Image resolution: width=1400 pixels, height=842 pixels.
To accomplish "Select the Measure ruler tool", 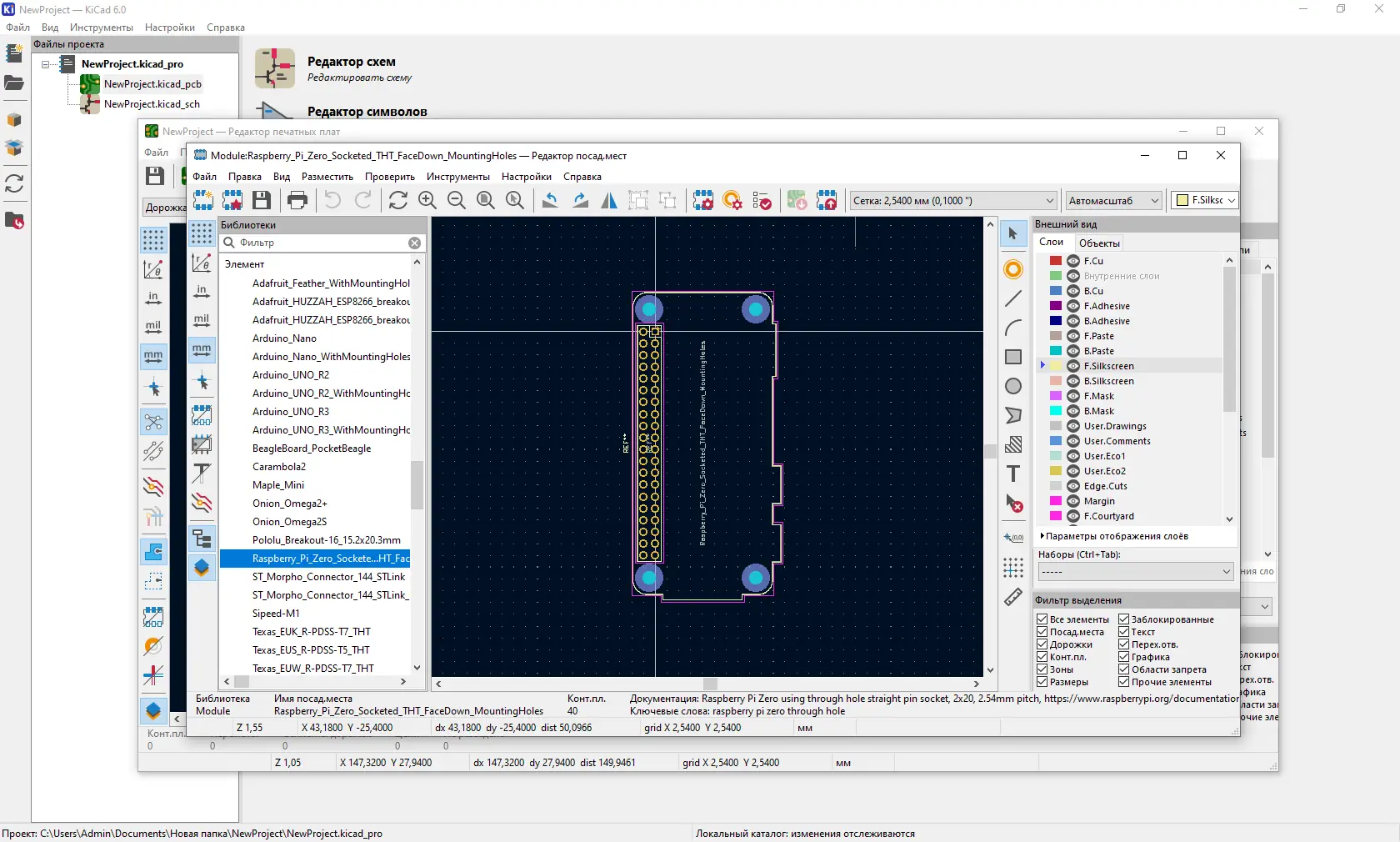I will tap(1013, 597).
